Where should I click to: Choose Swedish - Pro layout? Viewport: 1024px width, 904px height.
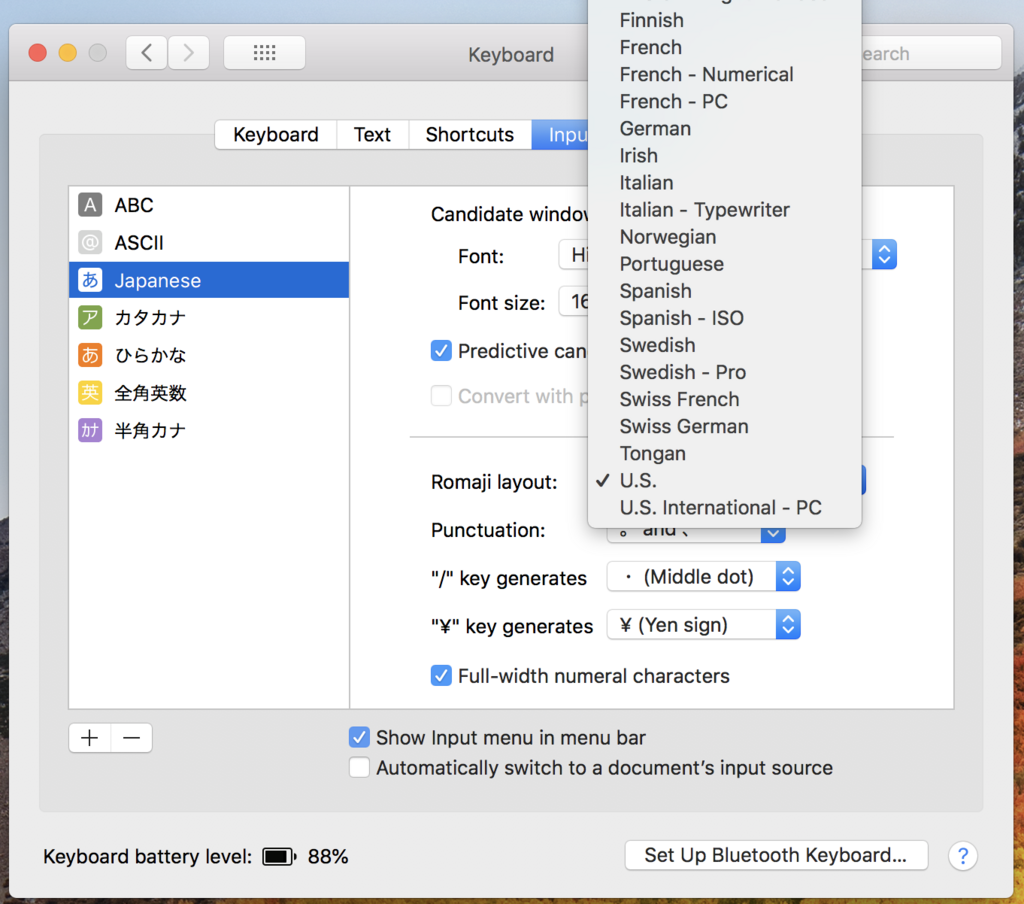724,372
